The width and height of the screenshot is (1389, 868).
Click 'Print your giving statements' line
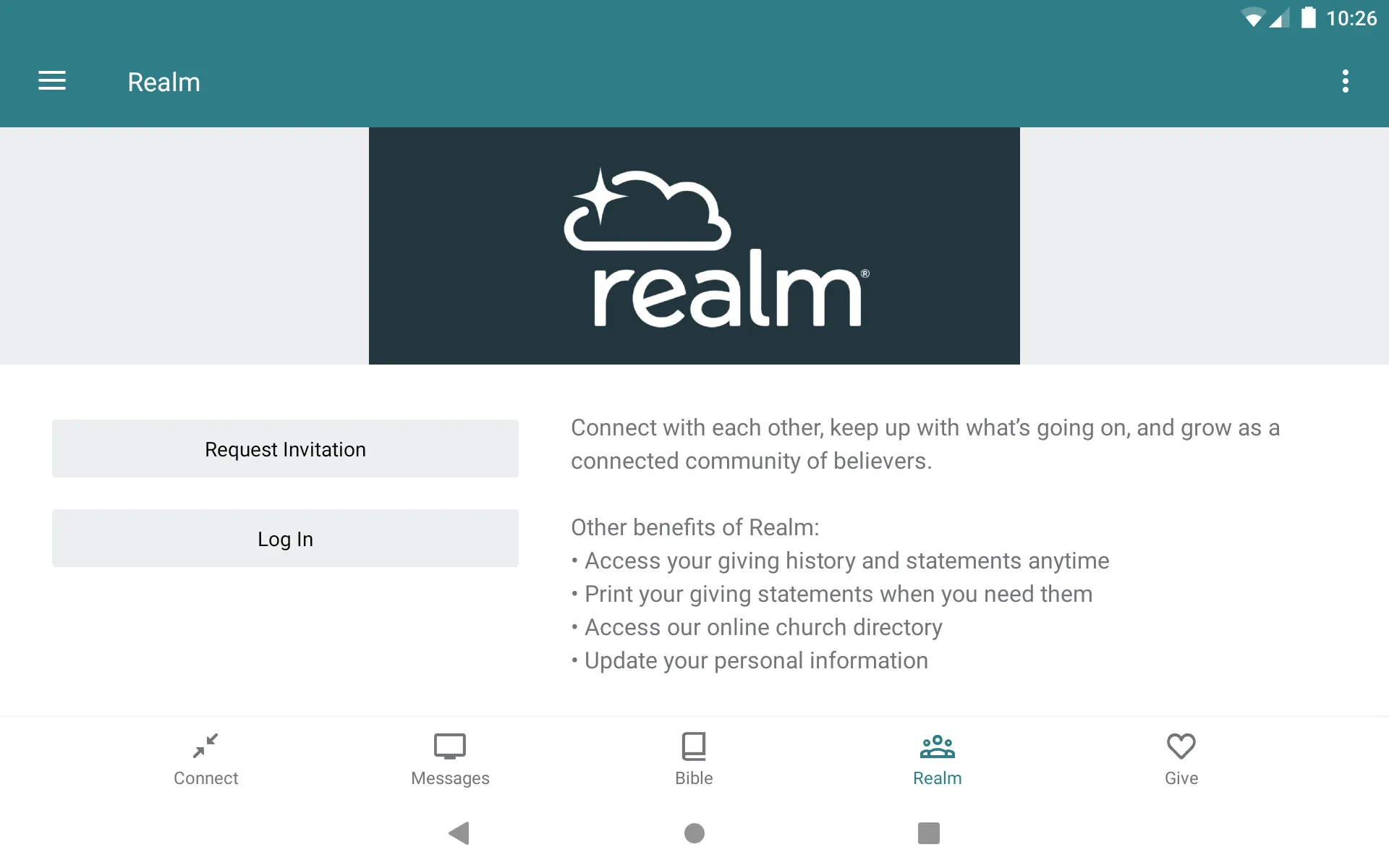tap(832, 594)
